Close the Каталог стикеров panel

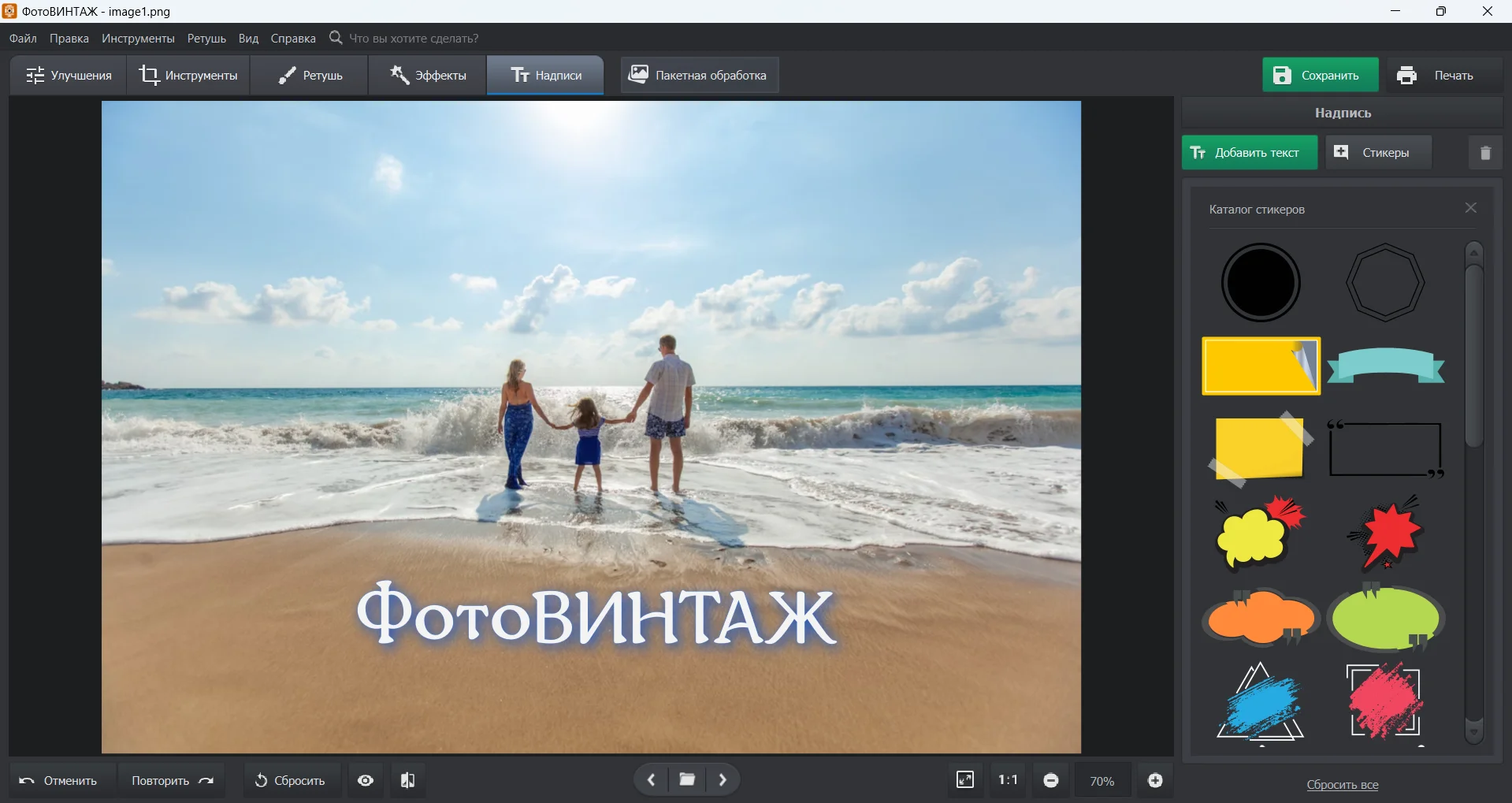tap(1470, 208)
